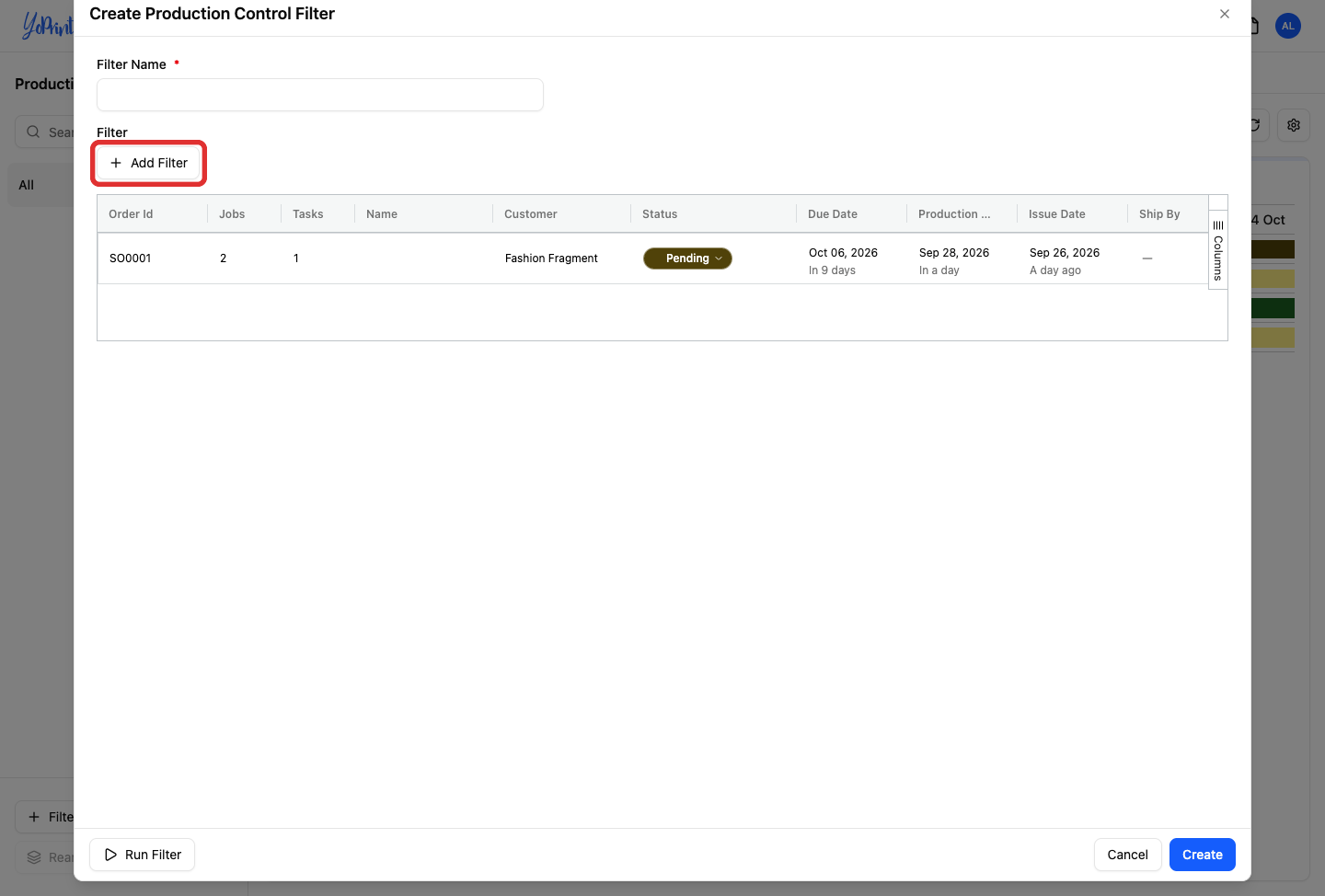Click the search magnifier icon behind dialog

pos(33,132)
